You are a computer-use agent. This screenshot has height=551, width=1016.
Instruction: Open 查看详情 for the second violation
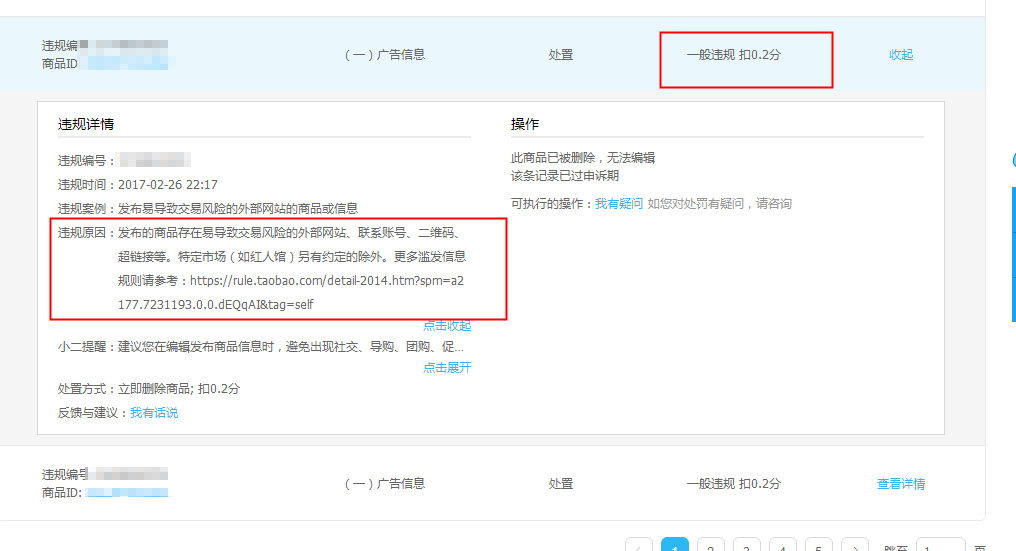coord(900,484)
